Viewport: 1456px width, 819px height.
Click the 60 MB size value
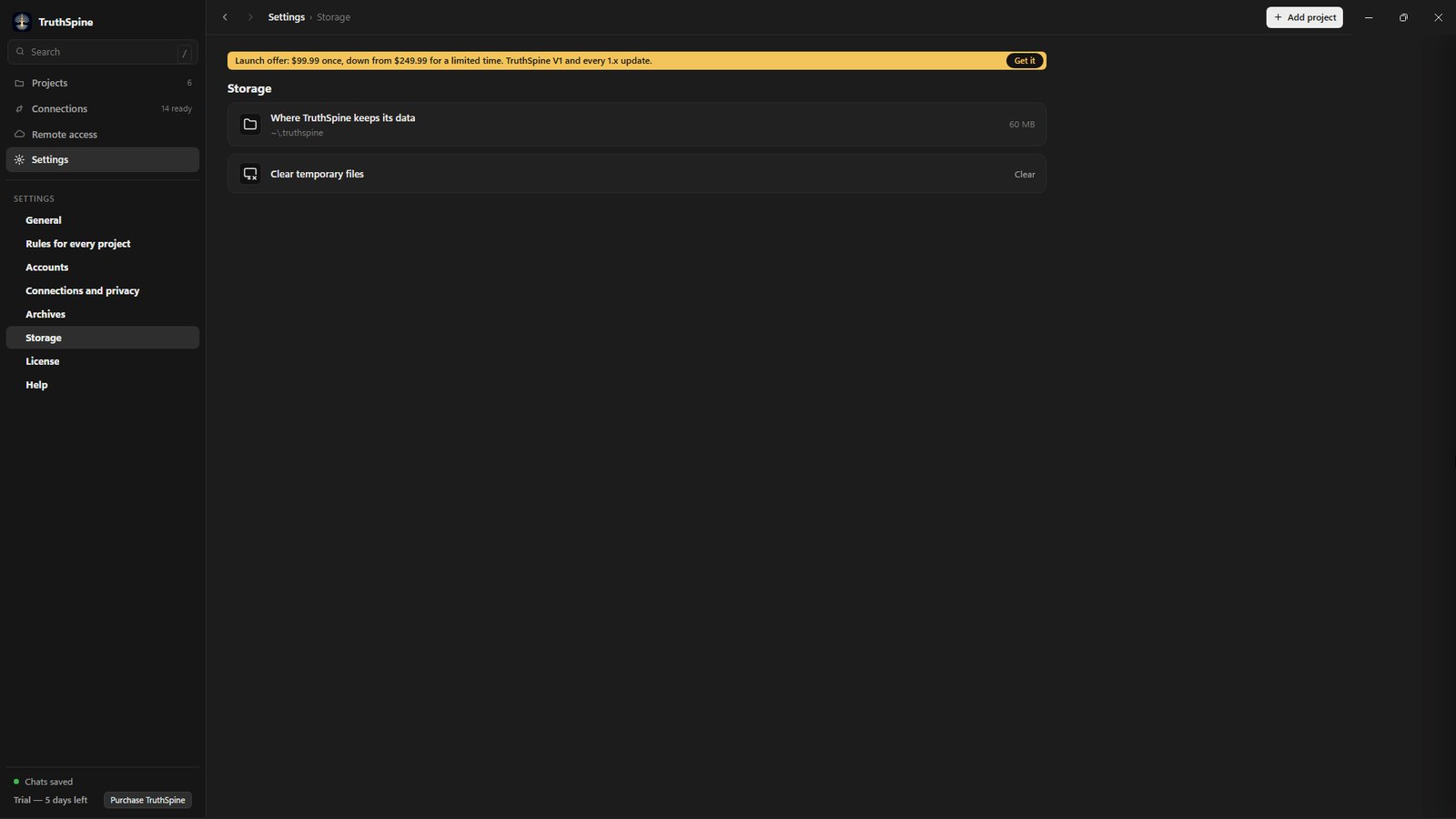(x=1022, y=124)
